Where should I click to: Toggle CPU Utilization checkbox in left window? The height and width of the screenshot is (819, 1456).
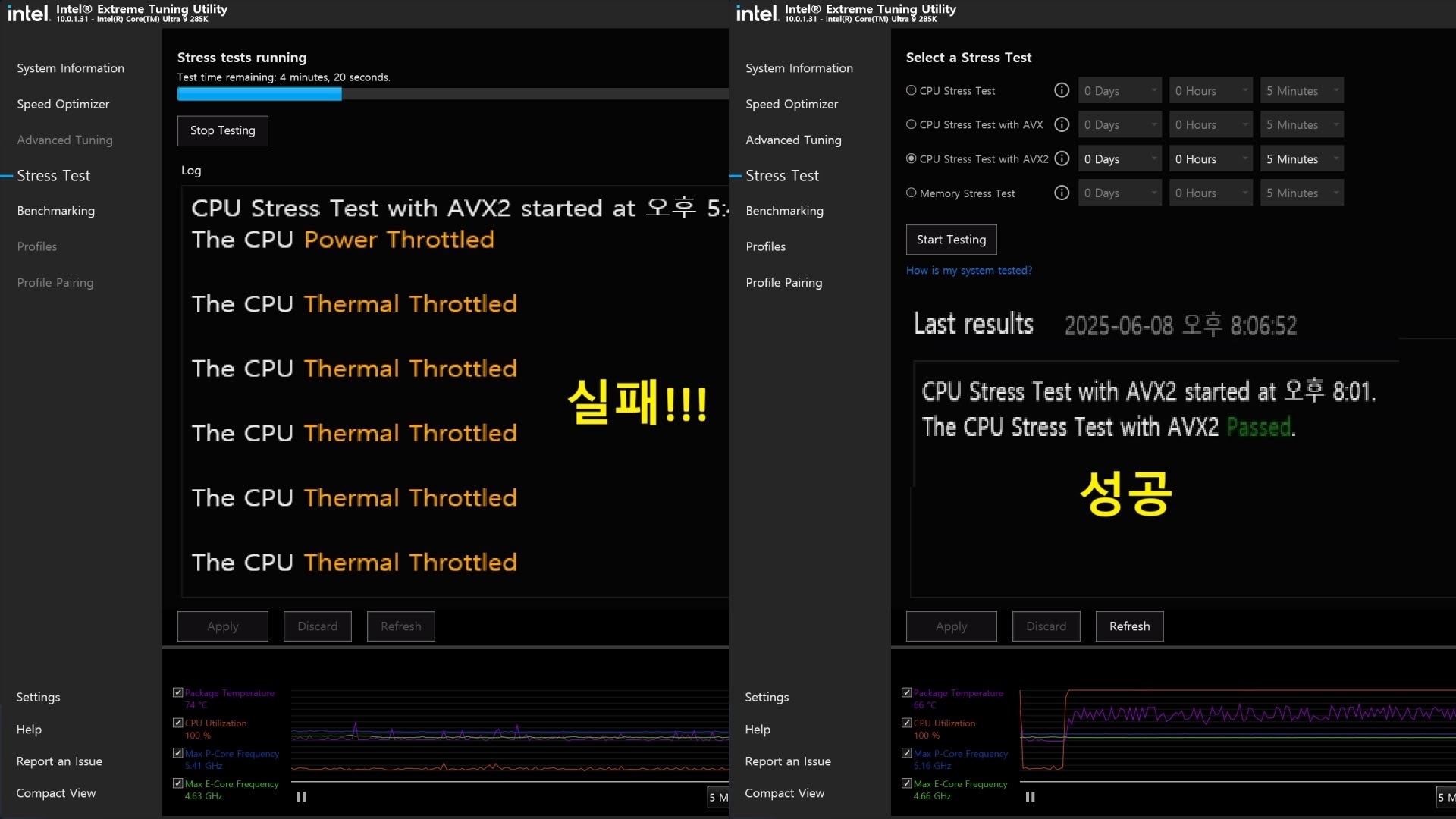[178, 723]
